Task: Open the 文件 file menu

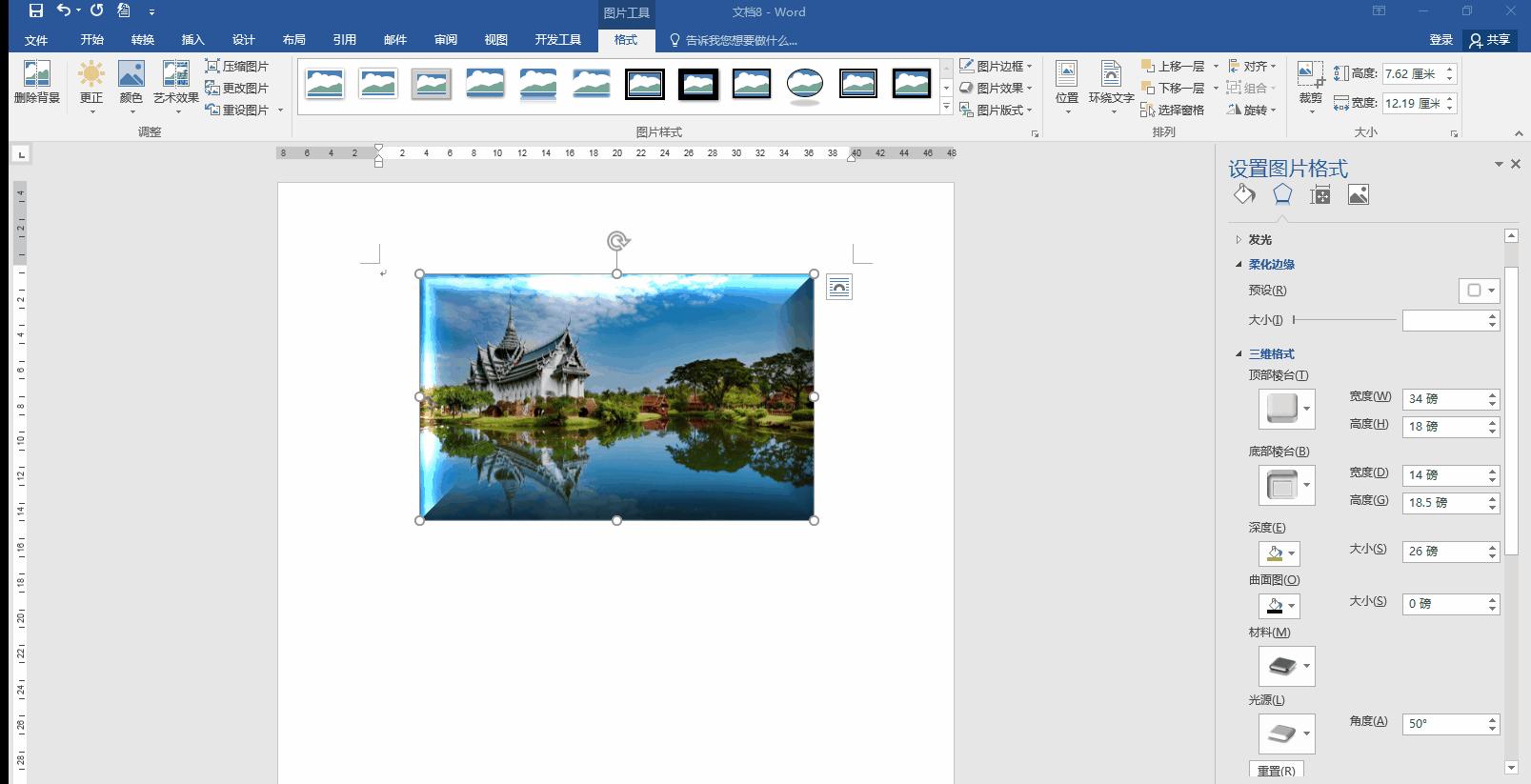Action: (36, 40)
